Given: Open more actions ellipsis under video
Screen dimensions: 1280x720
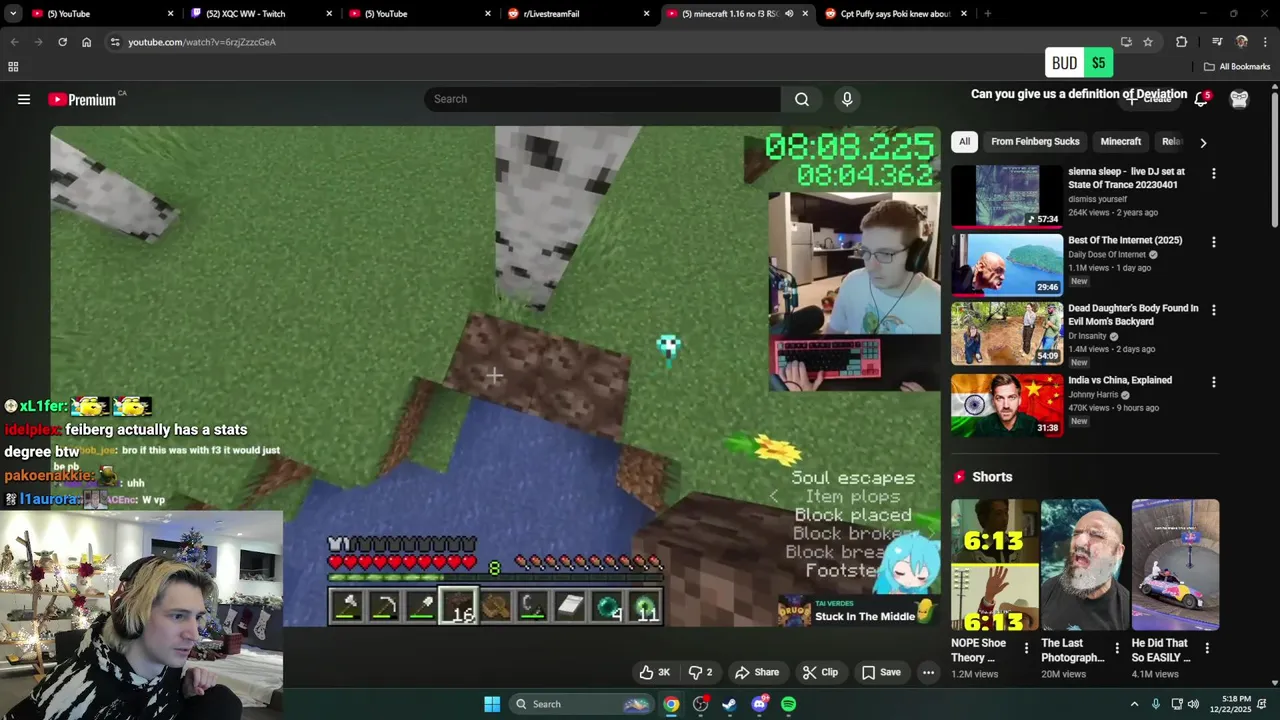Looking at the screenshot, I should [x=928, y=672].
